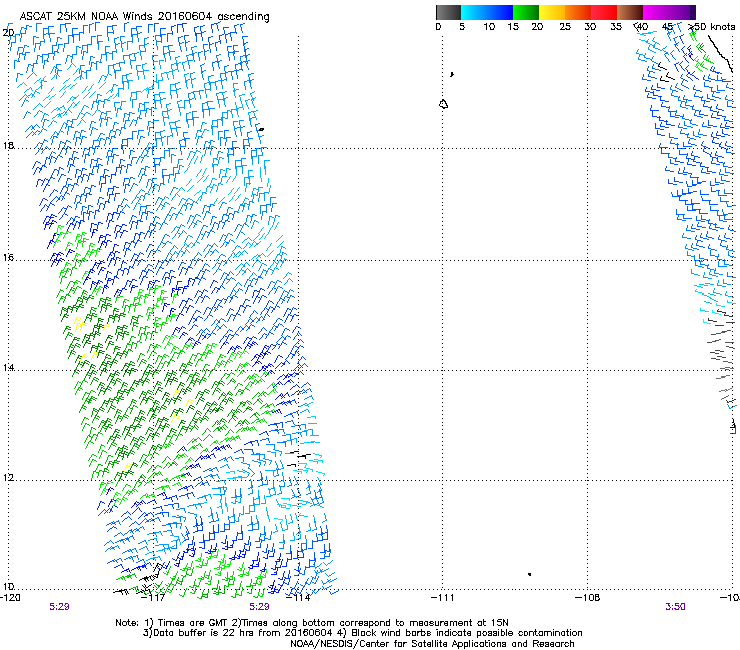The height and width of the screenshot is (650, 740).
Task: Select the cyan 5-10 knots legend segment
Action: (474, 12)
